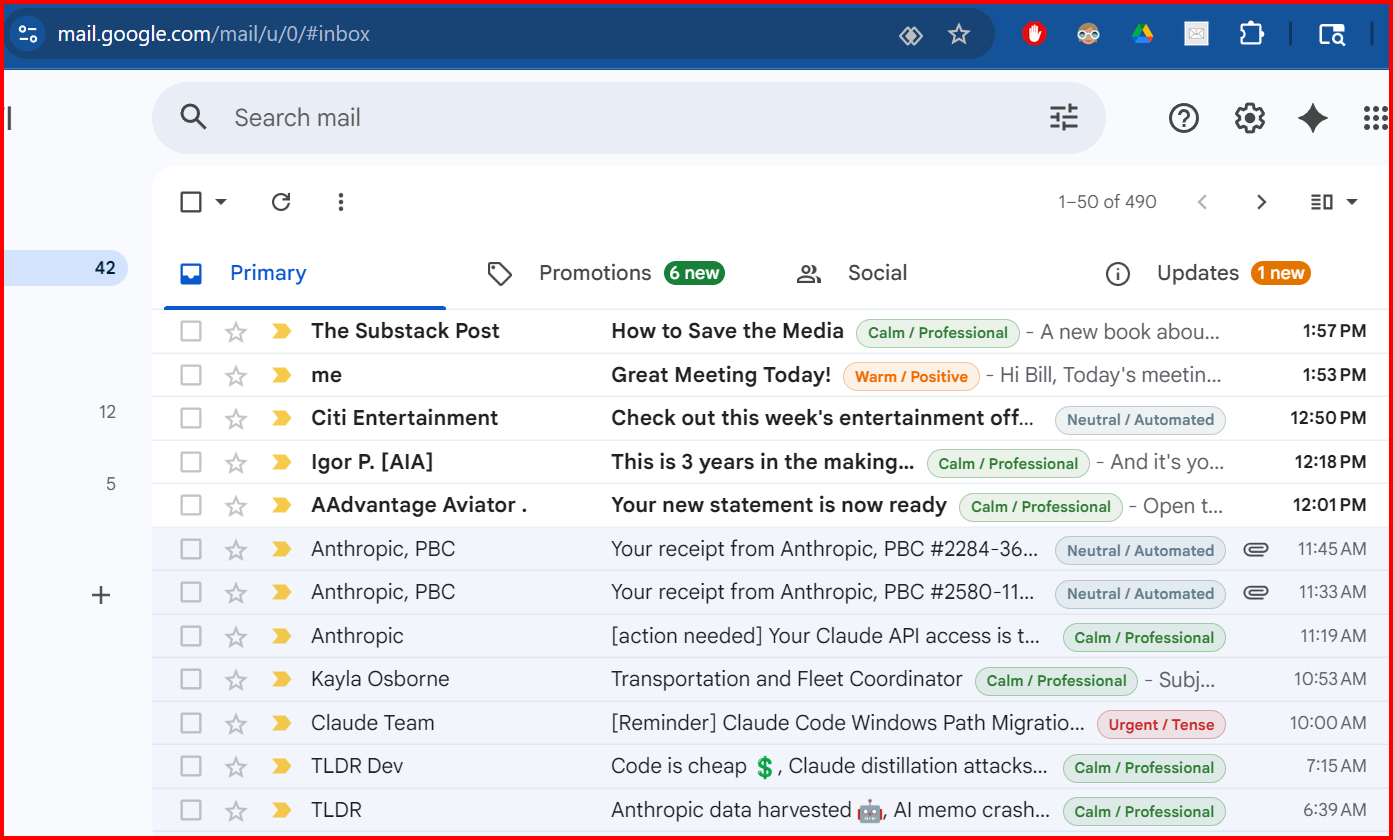Select the Citi Entertainment email checkbox

(191, 418)
